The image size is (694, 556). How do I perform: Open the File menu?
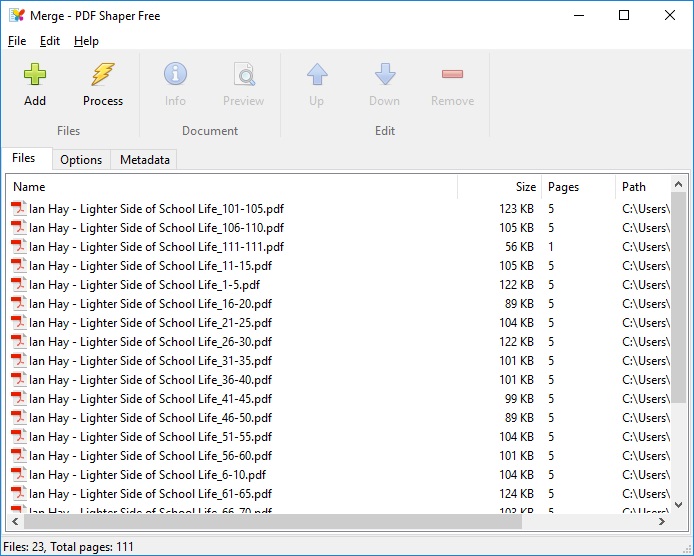[17, 41]
